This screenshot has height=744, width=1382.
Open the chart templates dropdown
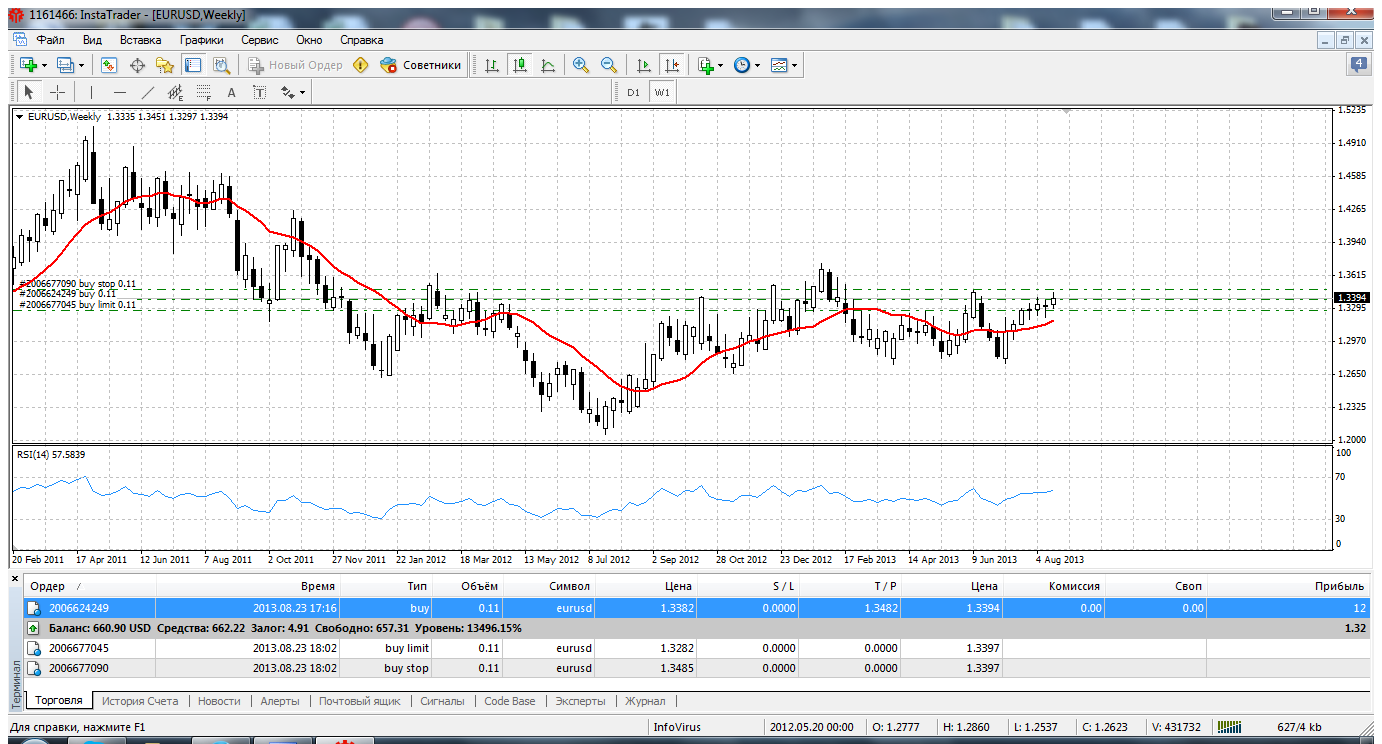pos(795,65)
